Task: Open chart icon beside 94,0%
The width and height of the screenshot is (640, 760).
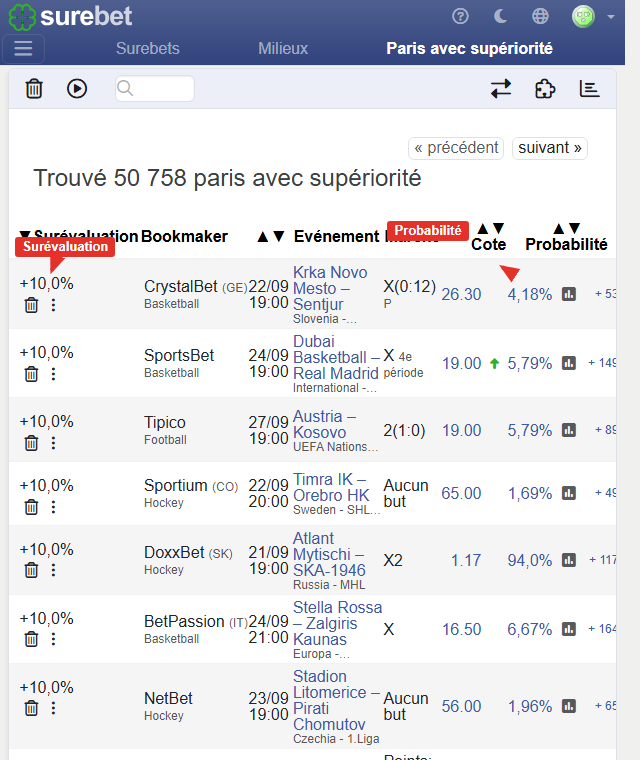Action: 569,560
